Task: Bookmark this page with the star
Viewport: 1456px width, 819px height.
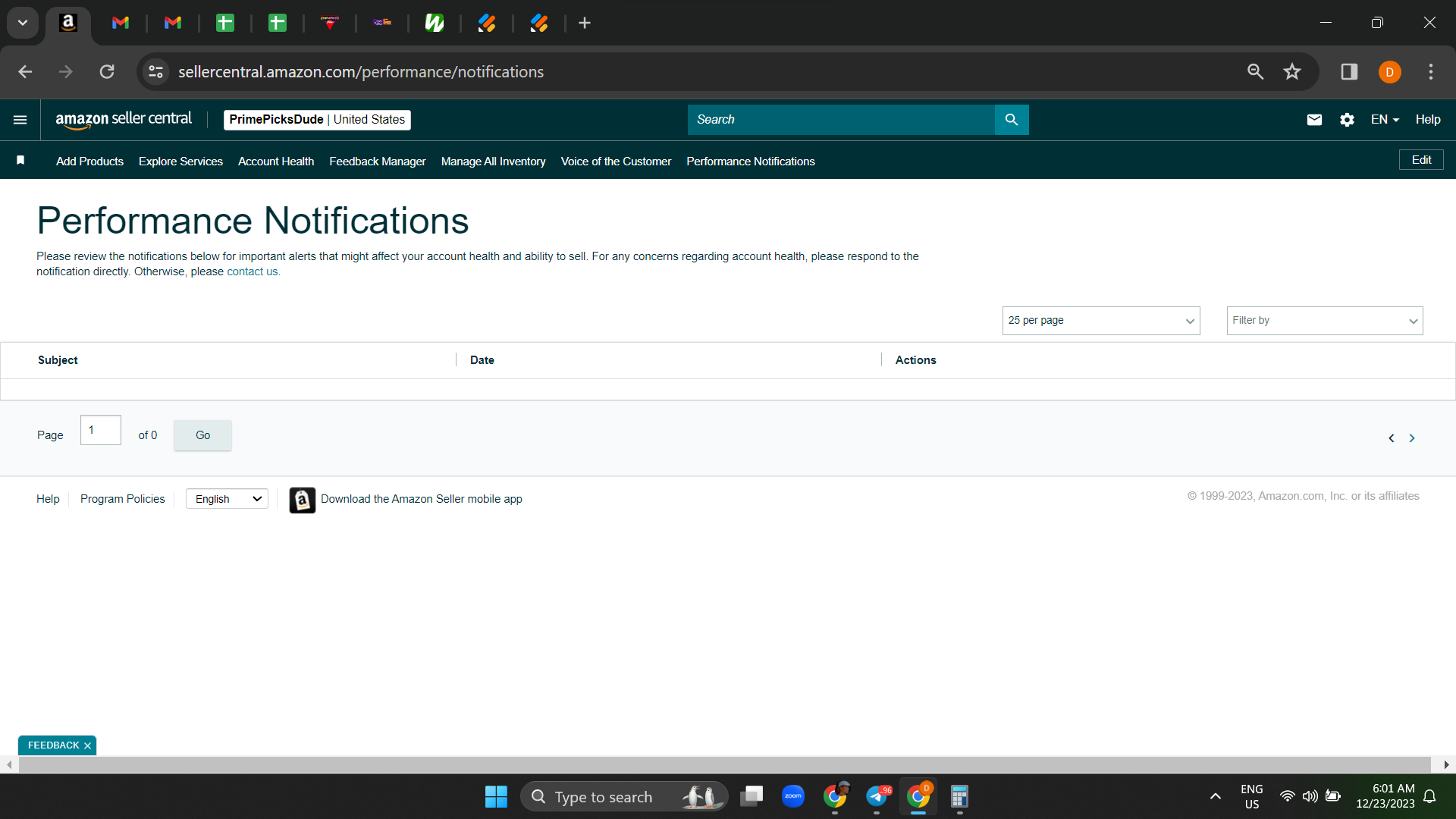Action: (1292, 72)
